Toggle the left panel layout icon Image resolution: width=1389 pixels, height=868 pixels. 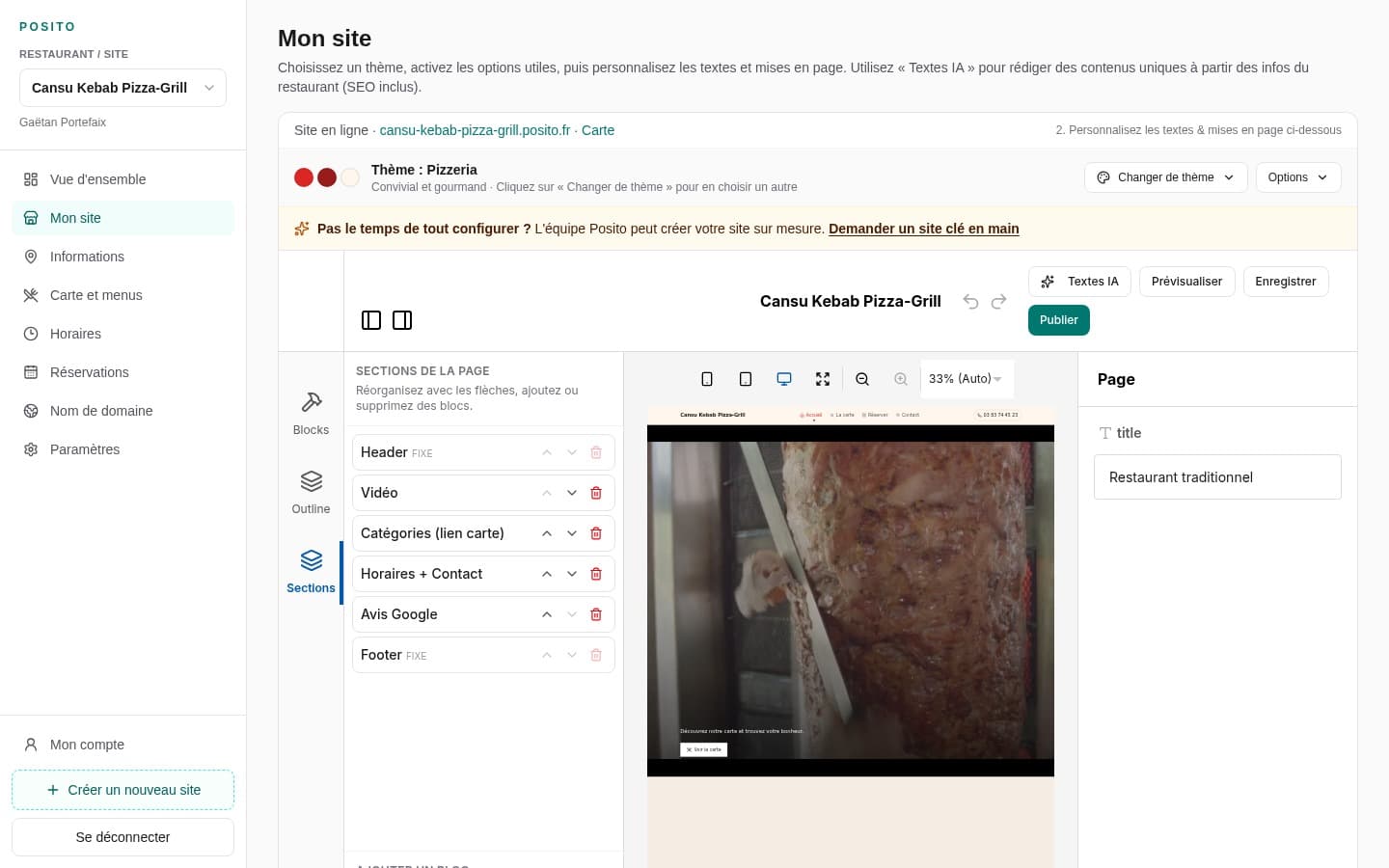tap(371, 320)
